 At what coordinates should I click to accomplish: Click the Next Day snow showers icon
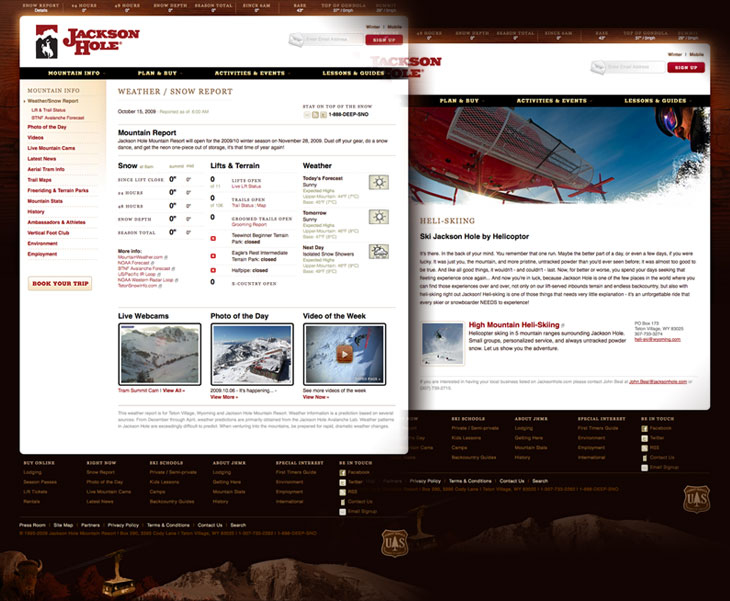click(x=379, y=251)
